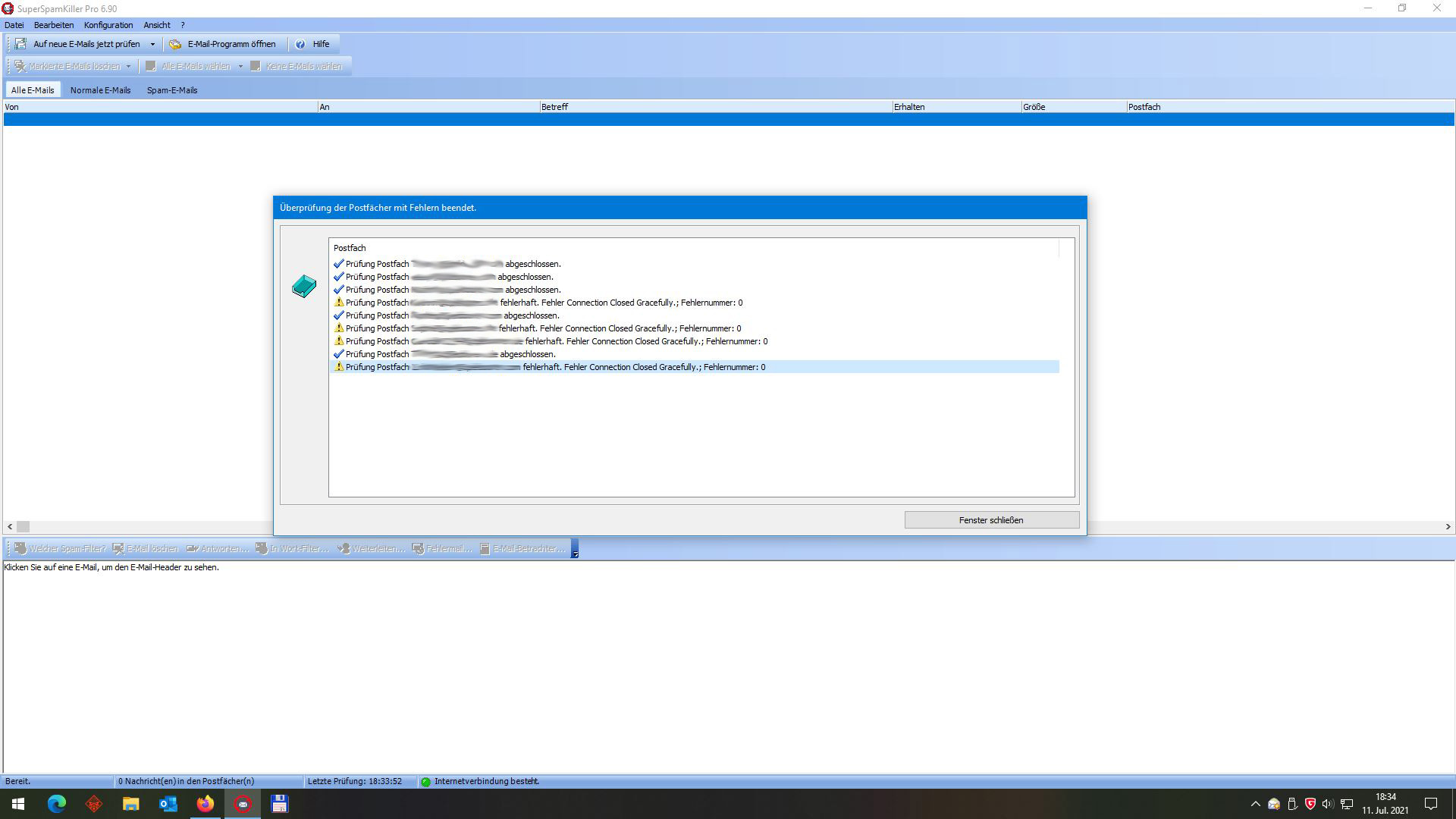Viewport: 1456px width, 819px height.
Task: Click the 'In Wort-Filter...' toolbar icon
Action: click(x=262, y=548)
